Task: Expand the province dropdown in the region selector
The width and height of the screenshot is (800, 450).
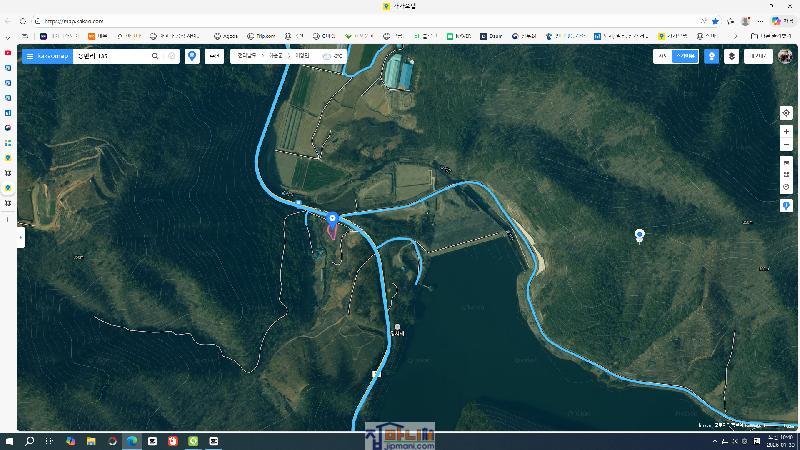Action: [248, 56]
